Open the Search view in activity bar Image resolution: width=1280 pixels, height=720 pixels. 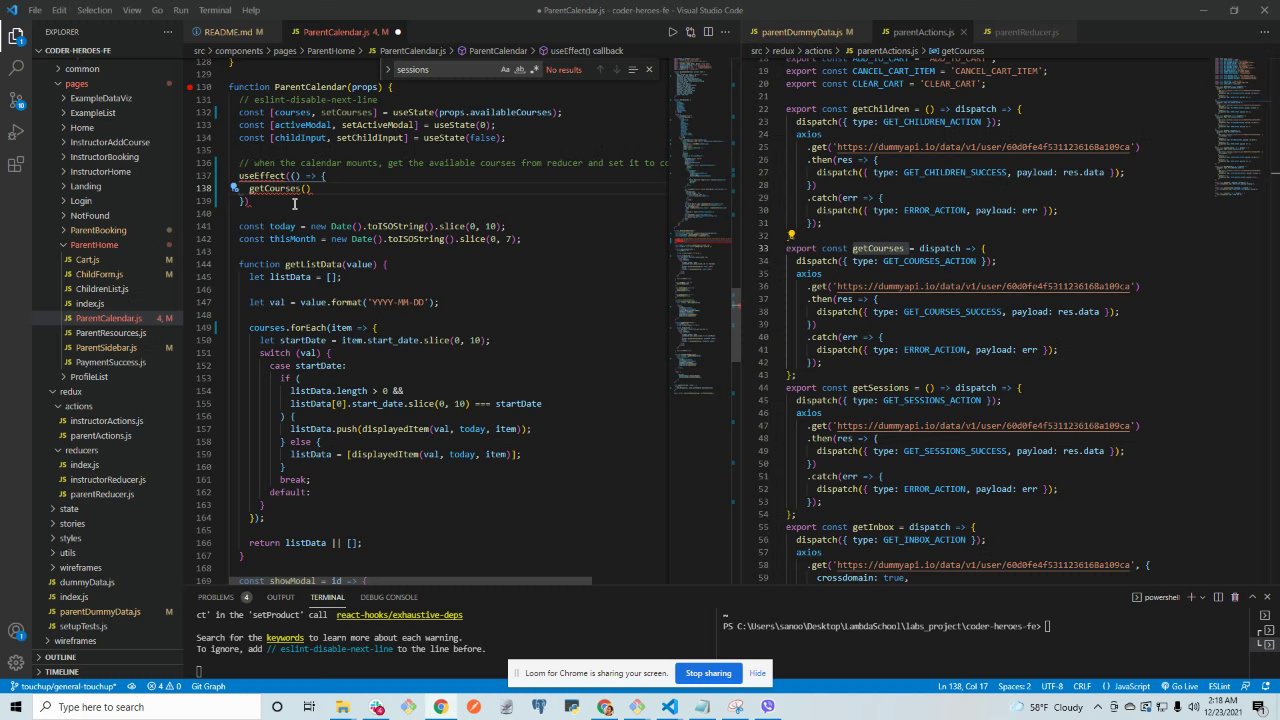pos(16,68)
